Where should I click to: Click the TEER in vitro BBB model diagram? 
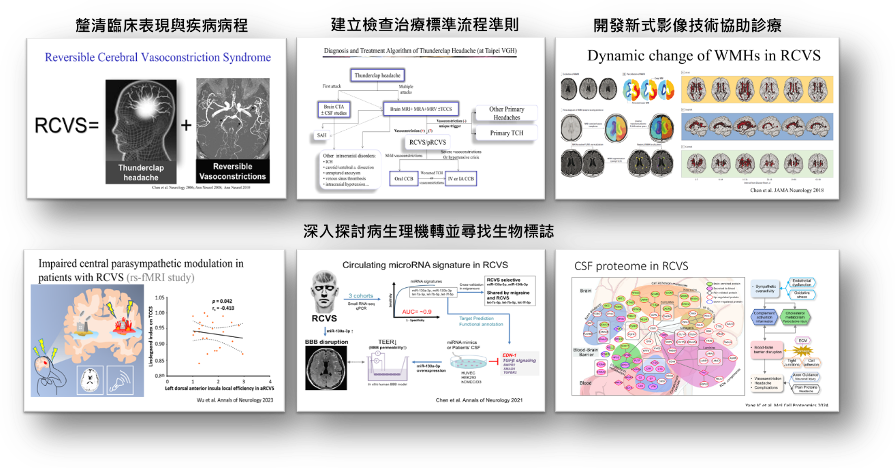pos(388,363)
